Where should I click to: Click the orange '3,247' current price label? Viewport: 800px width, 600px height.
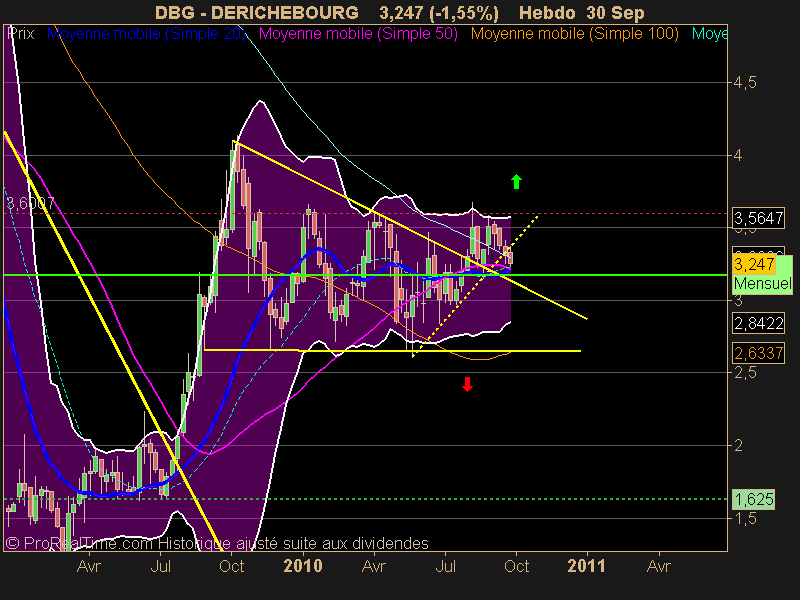[754, 264]
